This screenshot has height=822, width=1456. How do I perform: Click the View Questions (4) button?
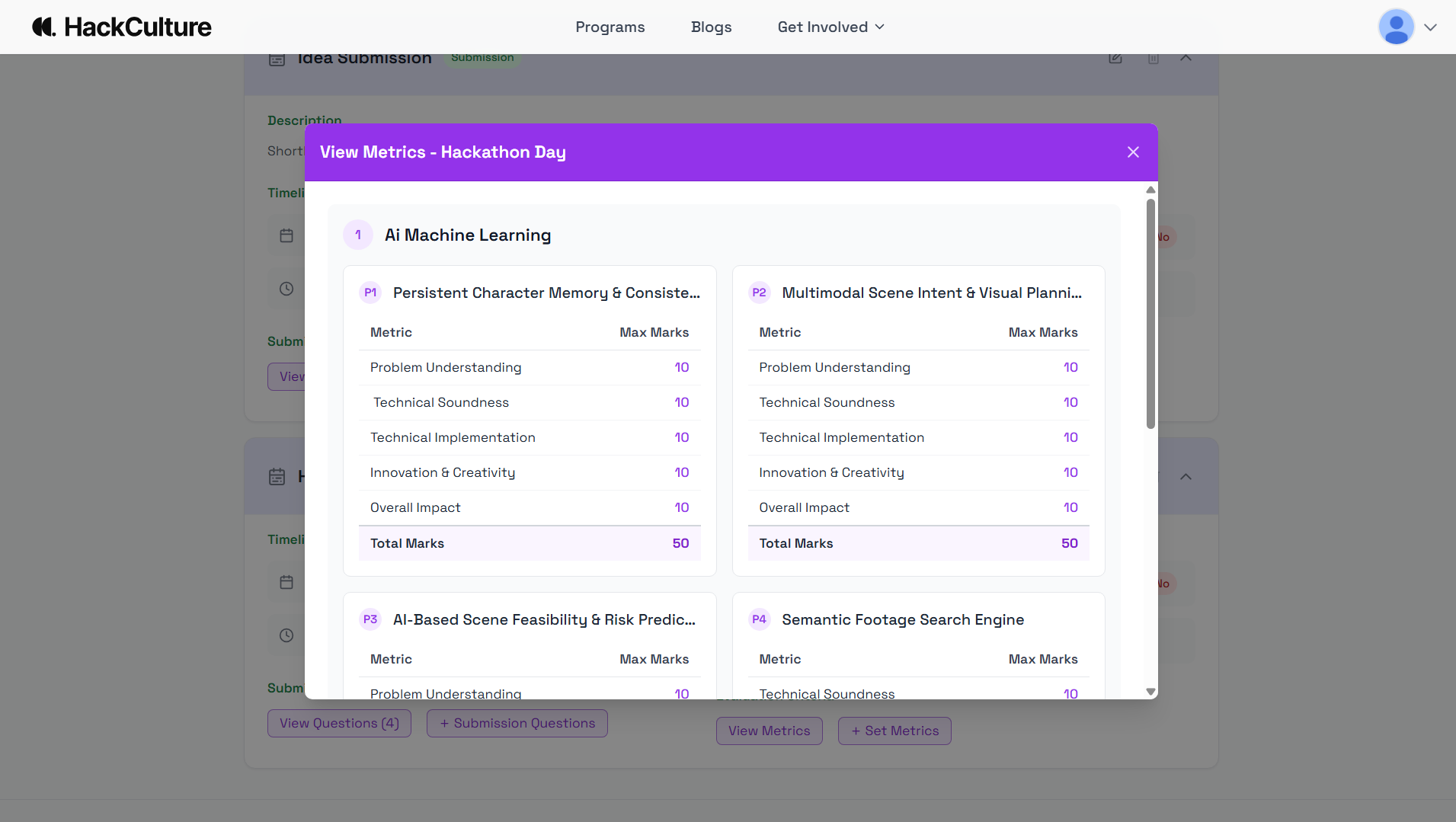point(339,723)
